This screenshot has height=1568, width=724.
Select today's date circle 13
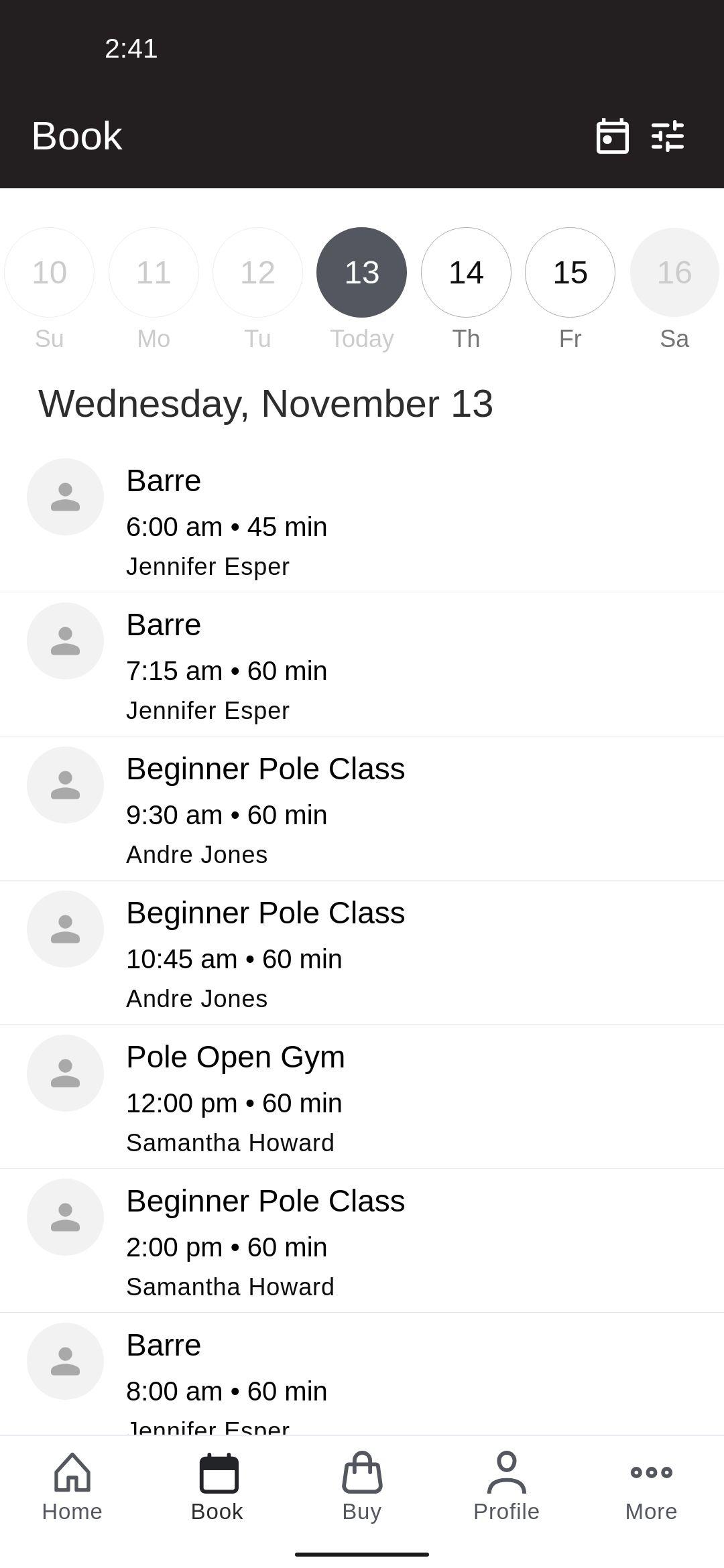(362, 272)
